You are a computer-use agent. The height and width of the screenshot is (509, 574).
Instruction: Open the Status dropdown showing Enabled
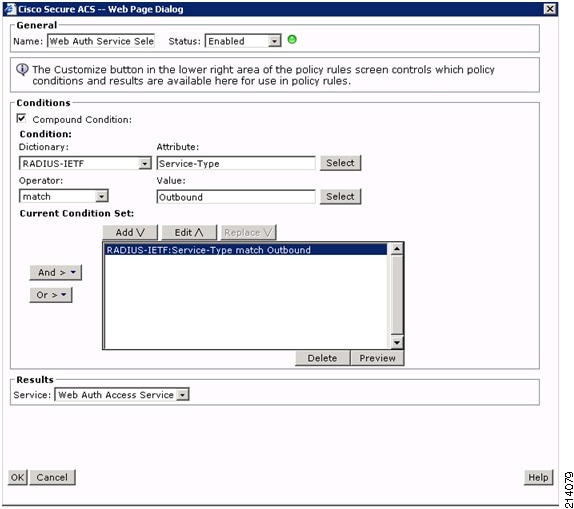coord(243,41)
